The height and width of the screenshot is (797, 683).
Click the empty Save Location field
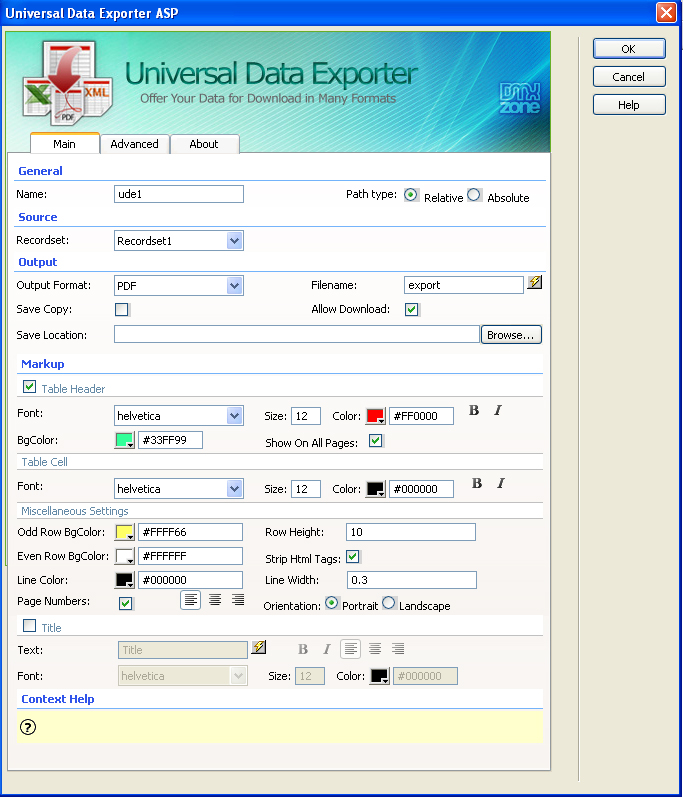(297, 334)
